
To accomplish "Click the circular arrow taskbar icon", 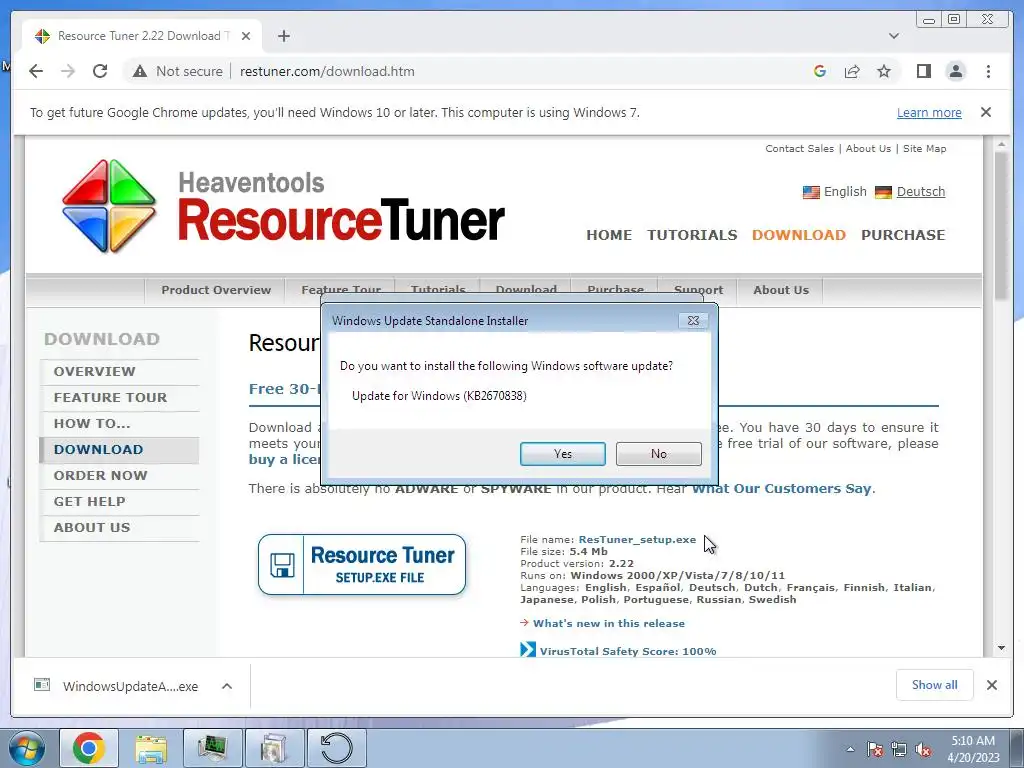I will (336, 748).
